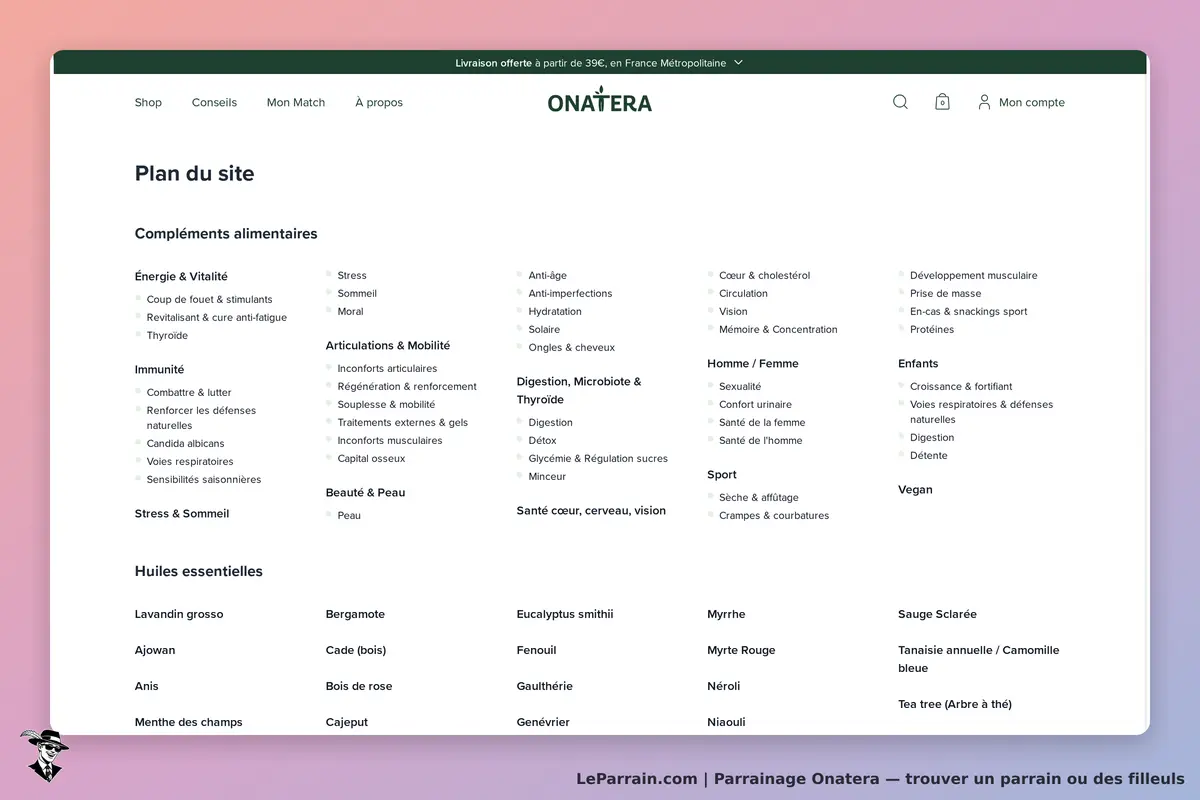Open Santé cœur, cerveau, vision category

pyautogui.click(x=591, y=510)
